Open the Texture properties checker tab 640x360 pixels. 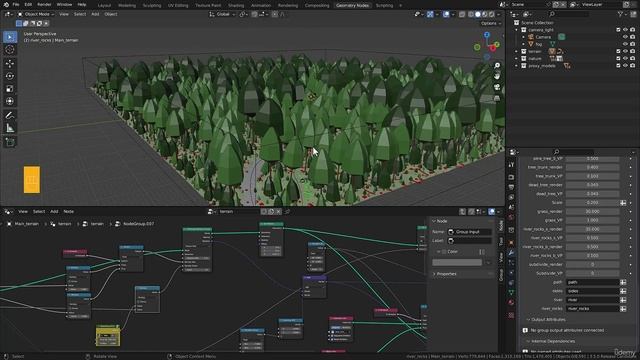511,315
